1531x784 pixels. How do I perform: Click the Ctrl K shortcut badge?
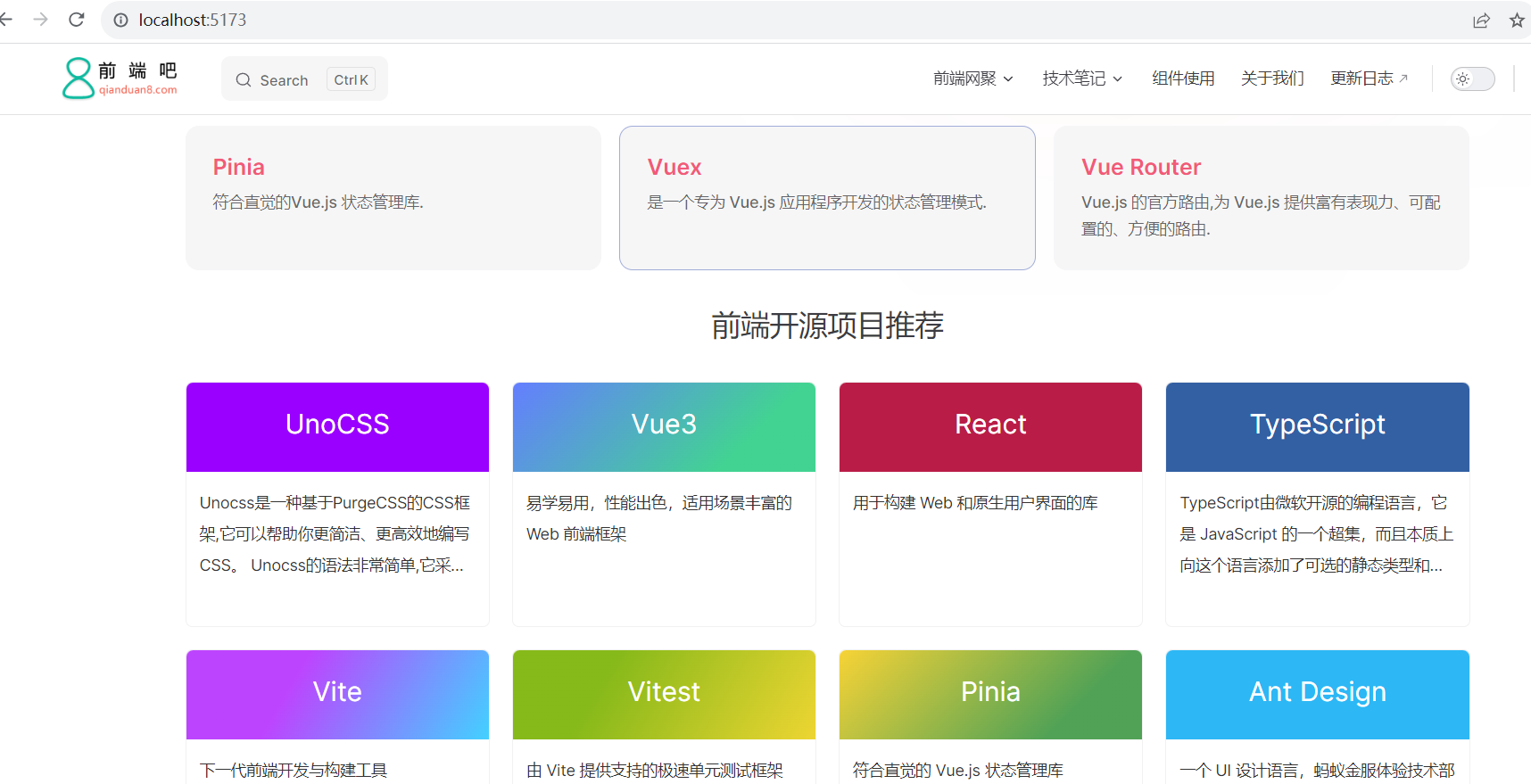pyautogui.click(x=351, y=80)
